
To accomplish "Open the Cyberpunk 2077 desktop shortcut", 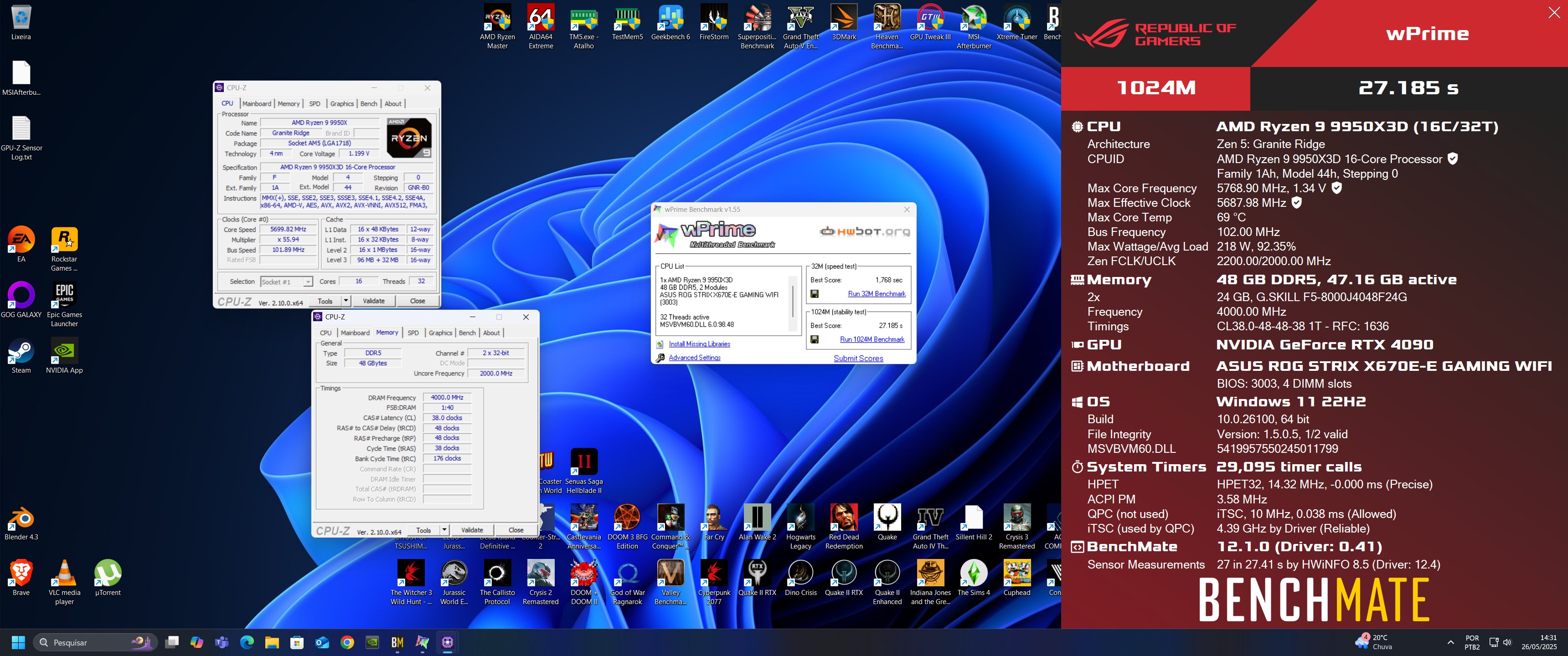I will coord(714,582).
